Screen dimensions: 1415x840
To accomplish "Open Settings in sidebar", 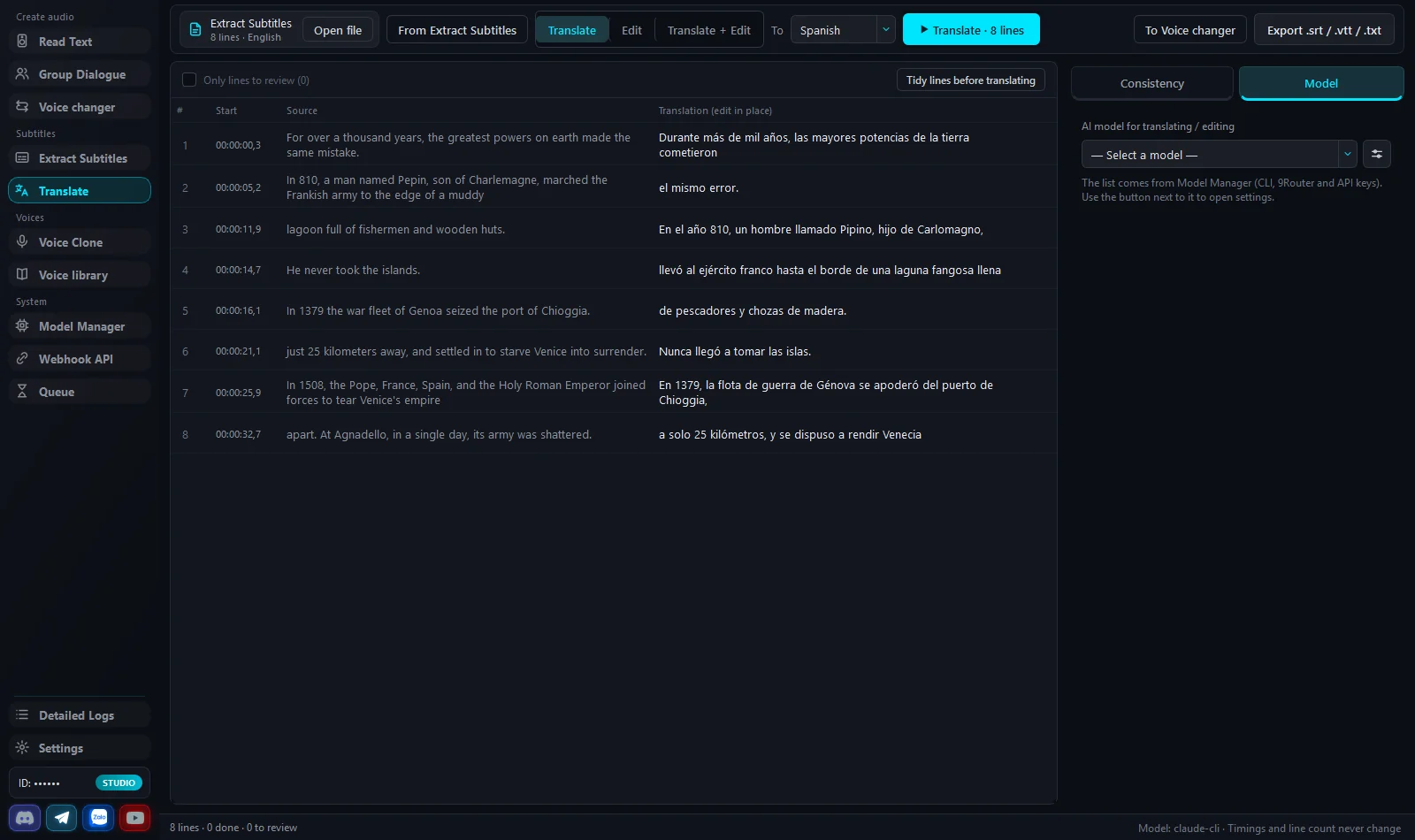I will (80, 748).
